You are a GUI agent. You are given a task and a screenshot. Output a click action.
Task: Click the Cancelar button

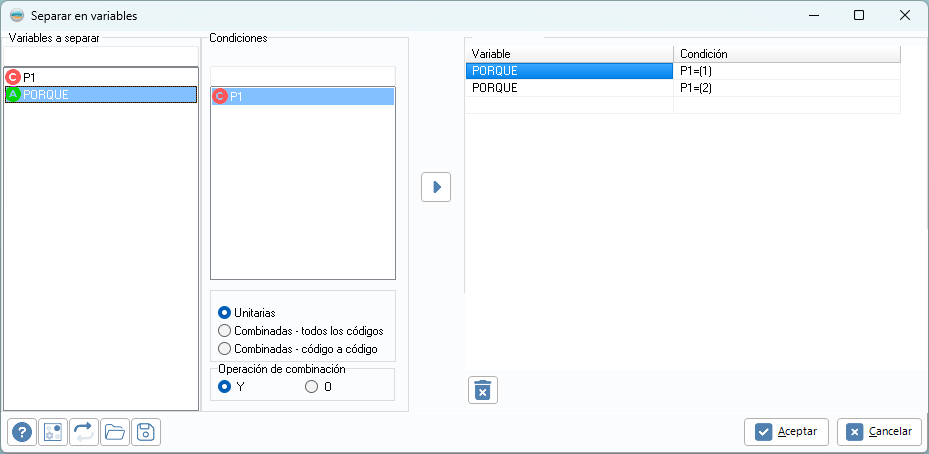tap(879, 432)
